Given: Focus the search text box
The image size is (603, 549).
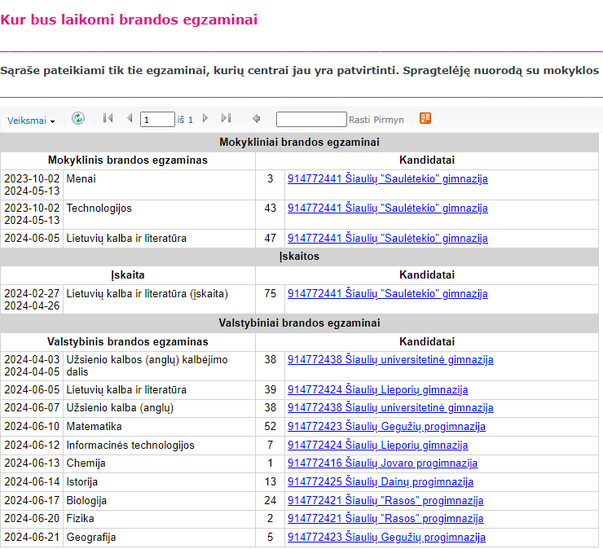Looking at the screenshot, I should coord(311,119).
